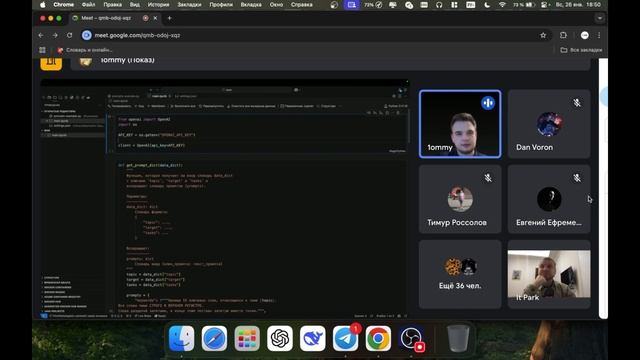This screenshot has height=360, width=640.
Task: Click the headphones icon in the menu bar
Action: point(439,5)
